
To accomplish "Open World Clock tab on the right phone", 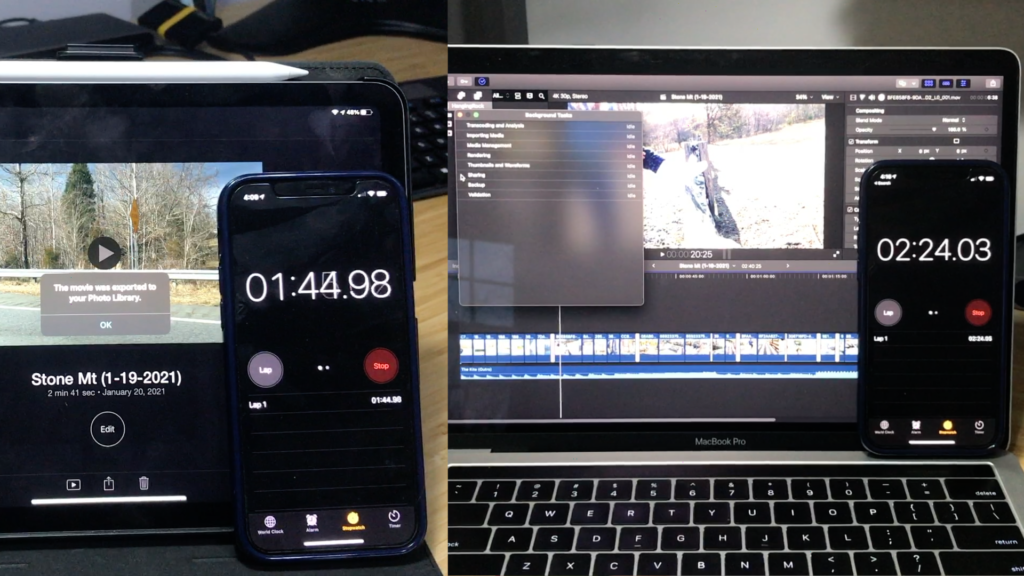I will (x=884, y=427).
